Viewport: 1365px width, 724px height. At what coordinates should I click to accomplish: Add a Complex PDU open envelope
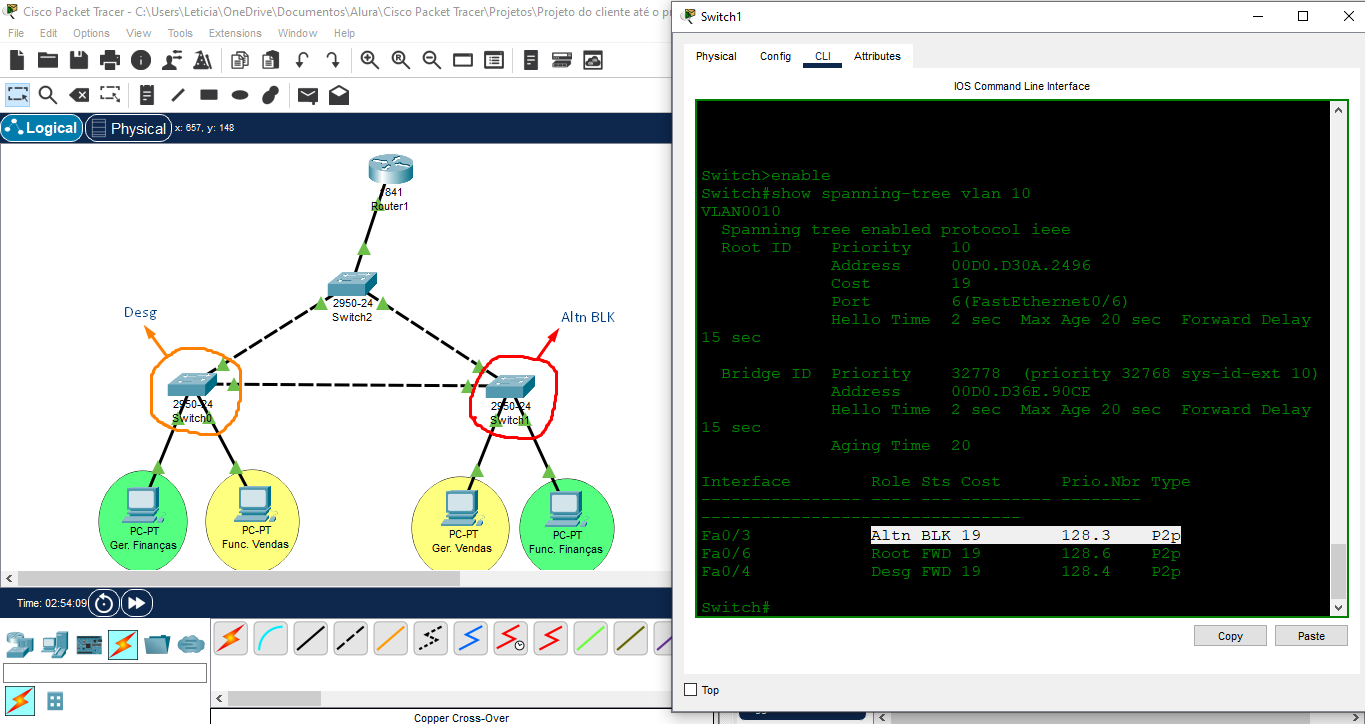(339, 95)
